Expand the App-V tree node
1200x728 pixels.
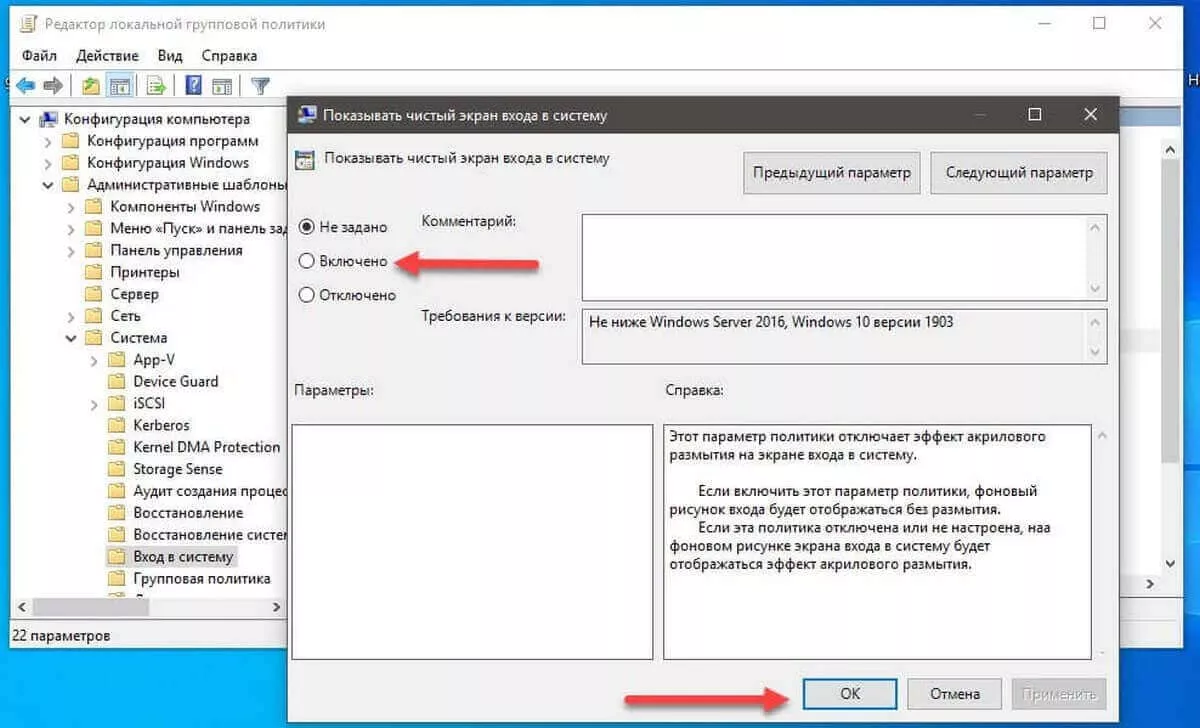(x=94, y=360)
